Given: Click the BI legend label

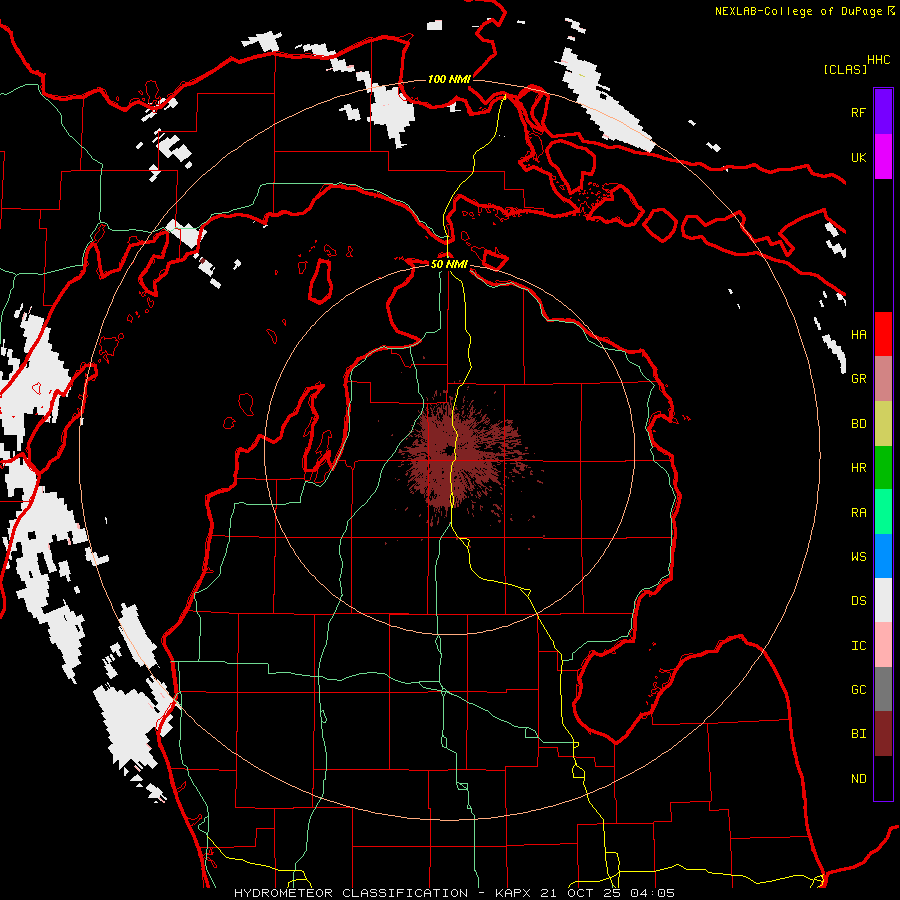Looking at the screenshot, I should tap(858, 734).
